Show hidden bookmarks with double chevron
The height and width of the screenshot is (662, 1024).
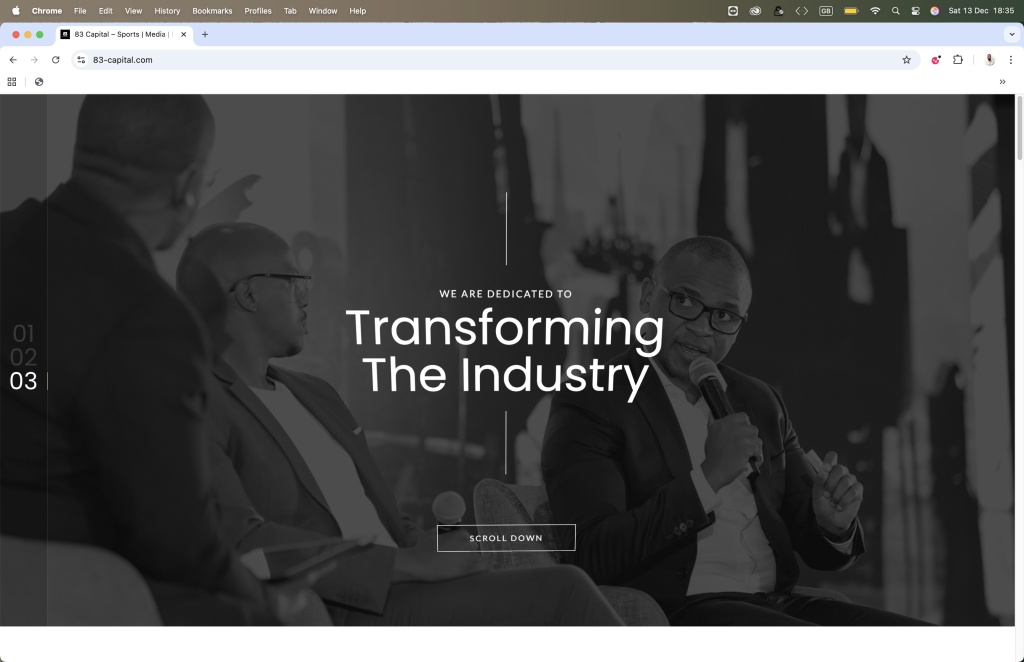(1002, 82)
